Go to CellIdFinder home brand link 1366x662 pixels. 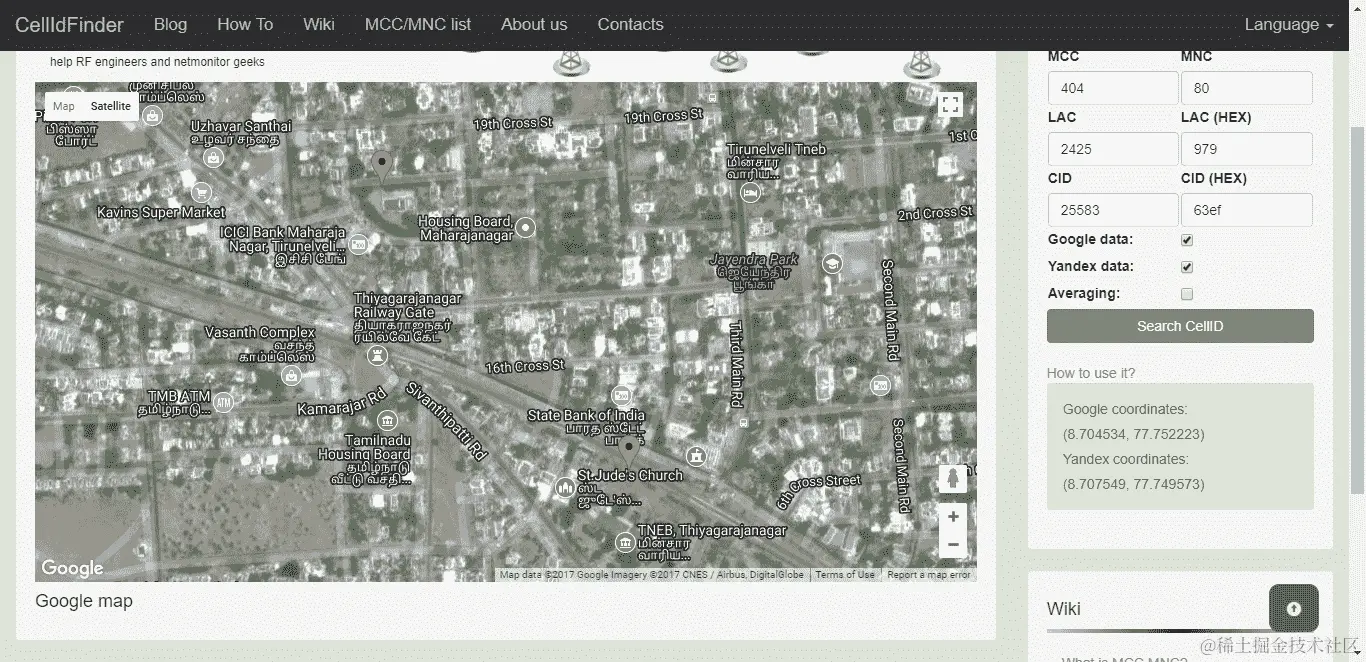point(69,25)
